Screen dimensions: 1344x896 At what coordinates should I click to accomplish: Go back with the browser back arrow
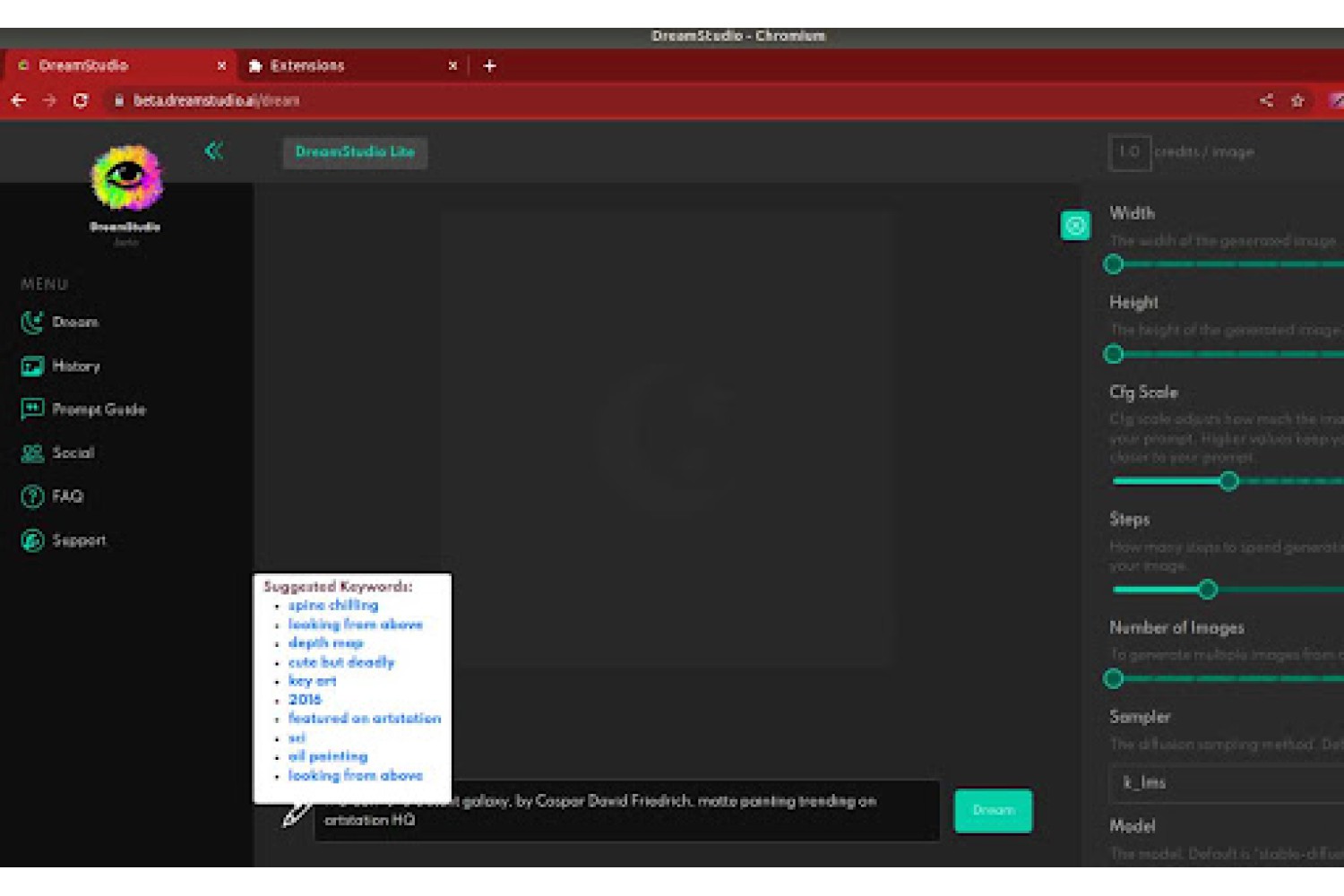[18, 100]
